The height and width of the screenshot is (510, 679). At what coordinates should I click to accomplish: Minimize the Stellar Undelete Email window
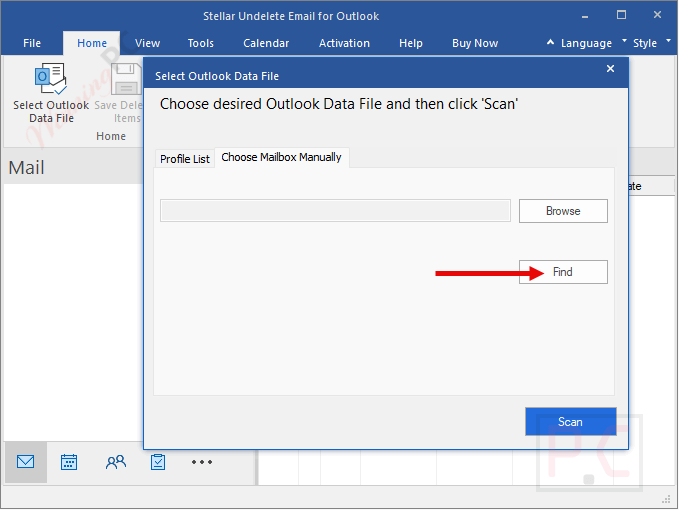tap(585, 16)
